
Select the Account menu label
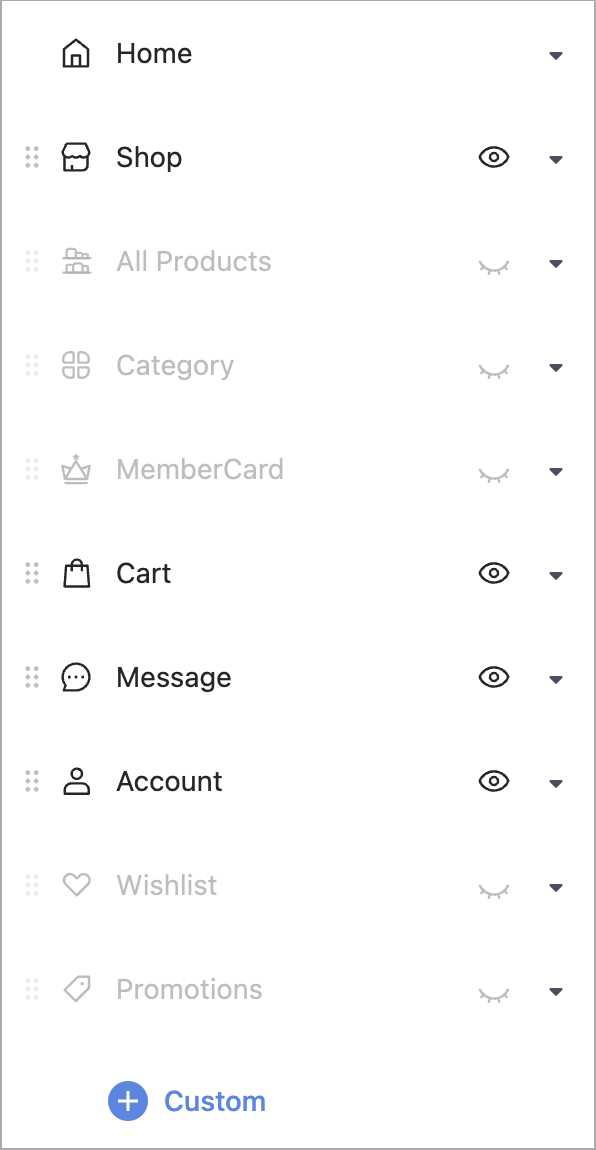(169, 782)
